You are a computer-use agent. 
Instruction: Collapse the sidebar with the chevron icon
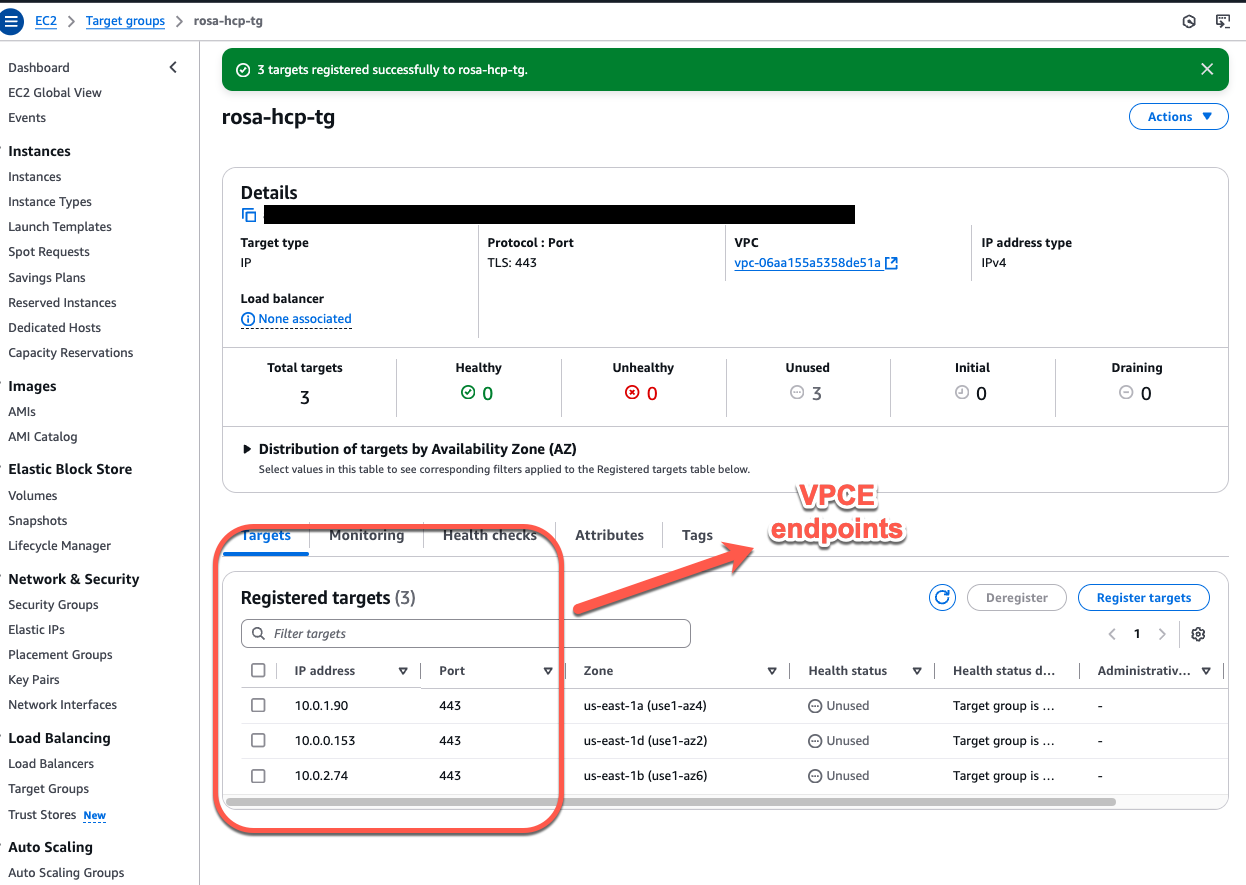[x=173, y=67]
